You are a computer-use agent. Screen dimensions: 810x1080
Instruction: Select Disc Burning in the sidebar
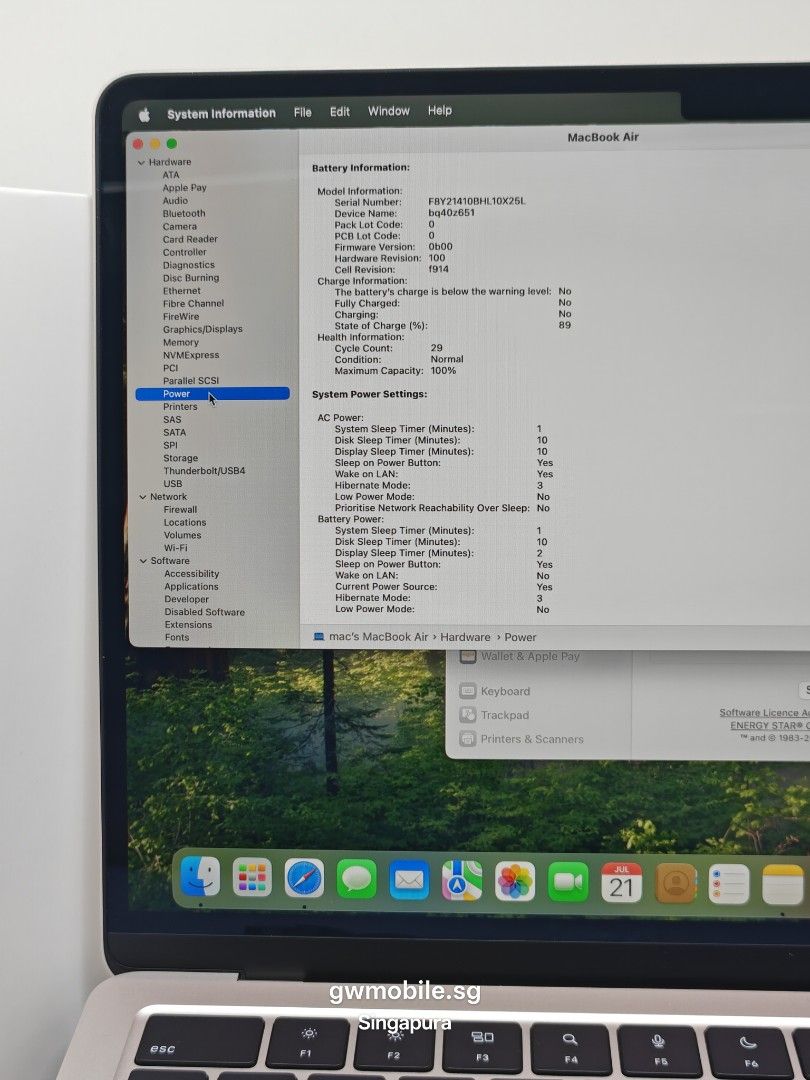point(191,278)
